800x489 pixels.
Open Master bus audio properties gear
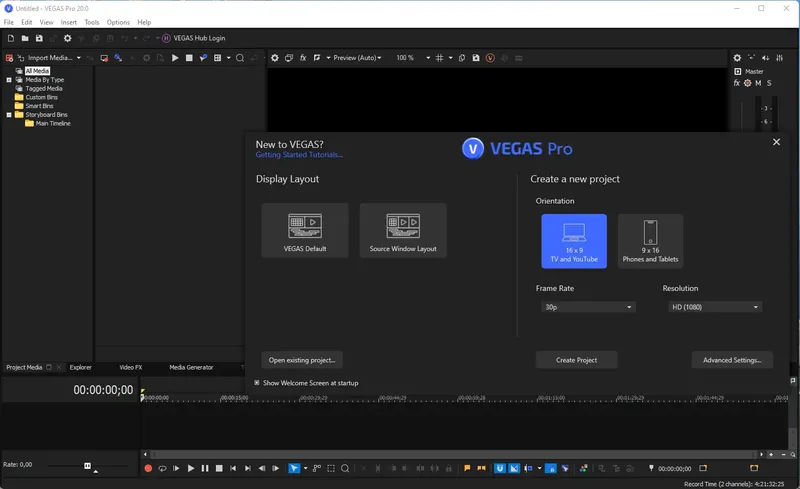point(737,58)
